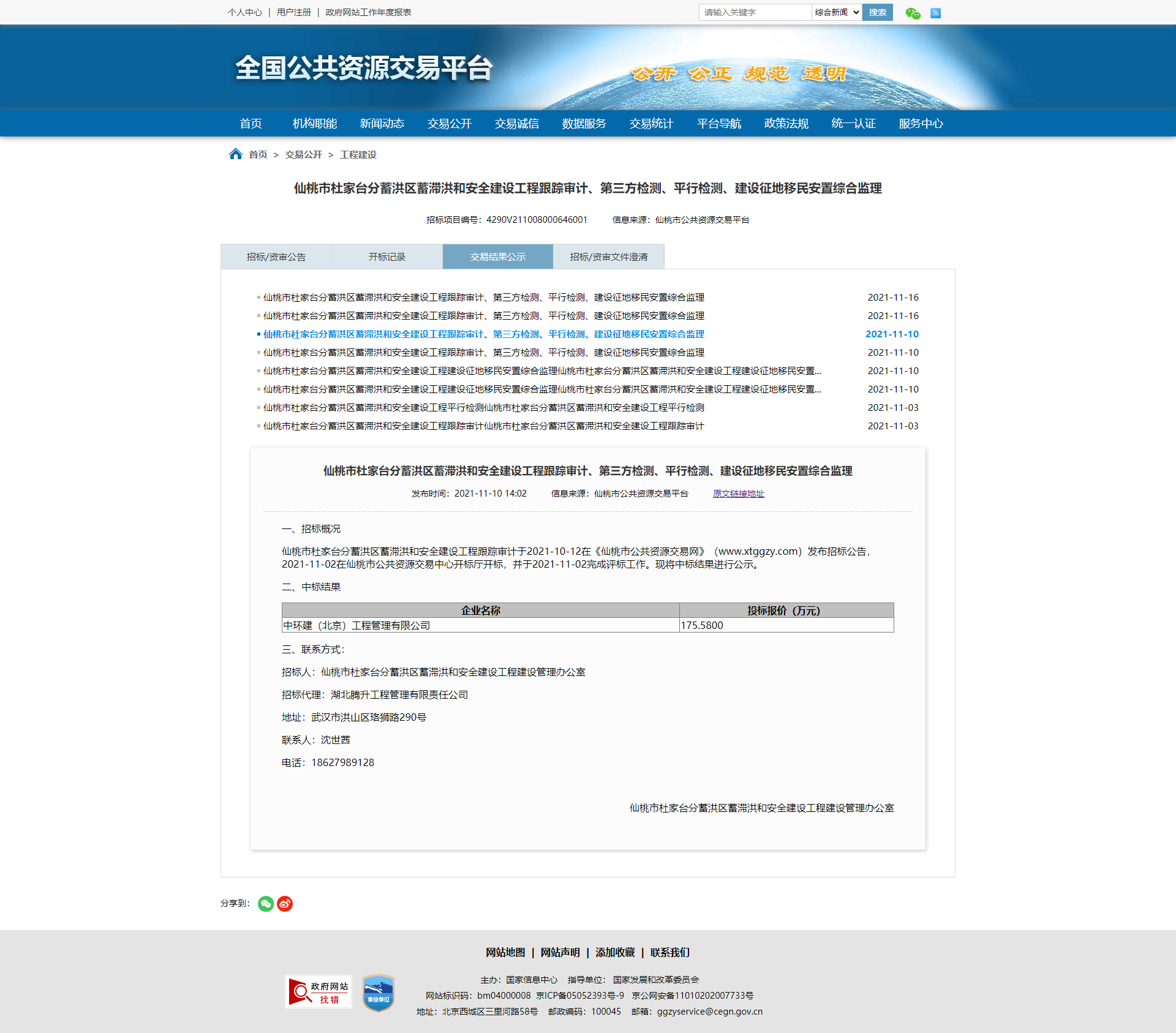Screen dimensions: 1176x1033
Task: Click the 全国公共资源交易平台 site title
Action: click(x=364, y=67)
